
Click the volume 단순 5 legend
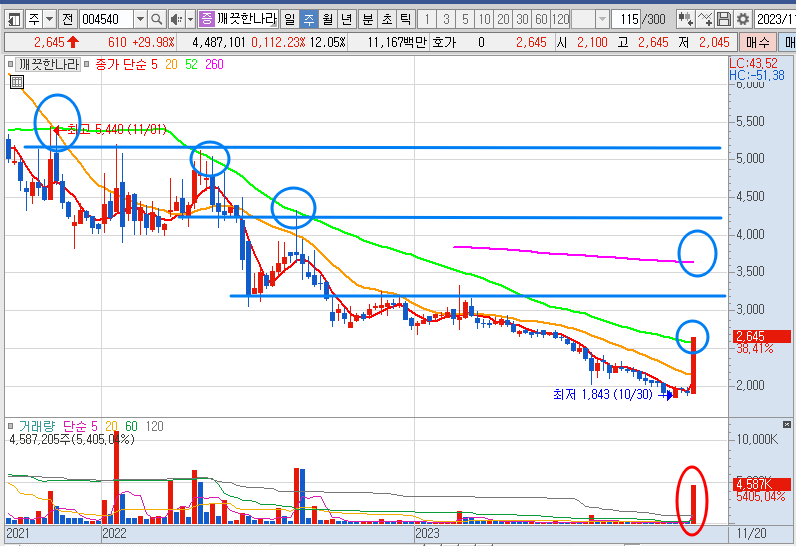(80, 426)
